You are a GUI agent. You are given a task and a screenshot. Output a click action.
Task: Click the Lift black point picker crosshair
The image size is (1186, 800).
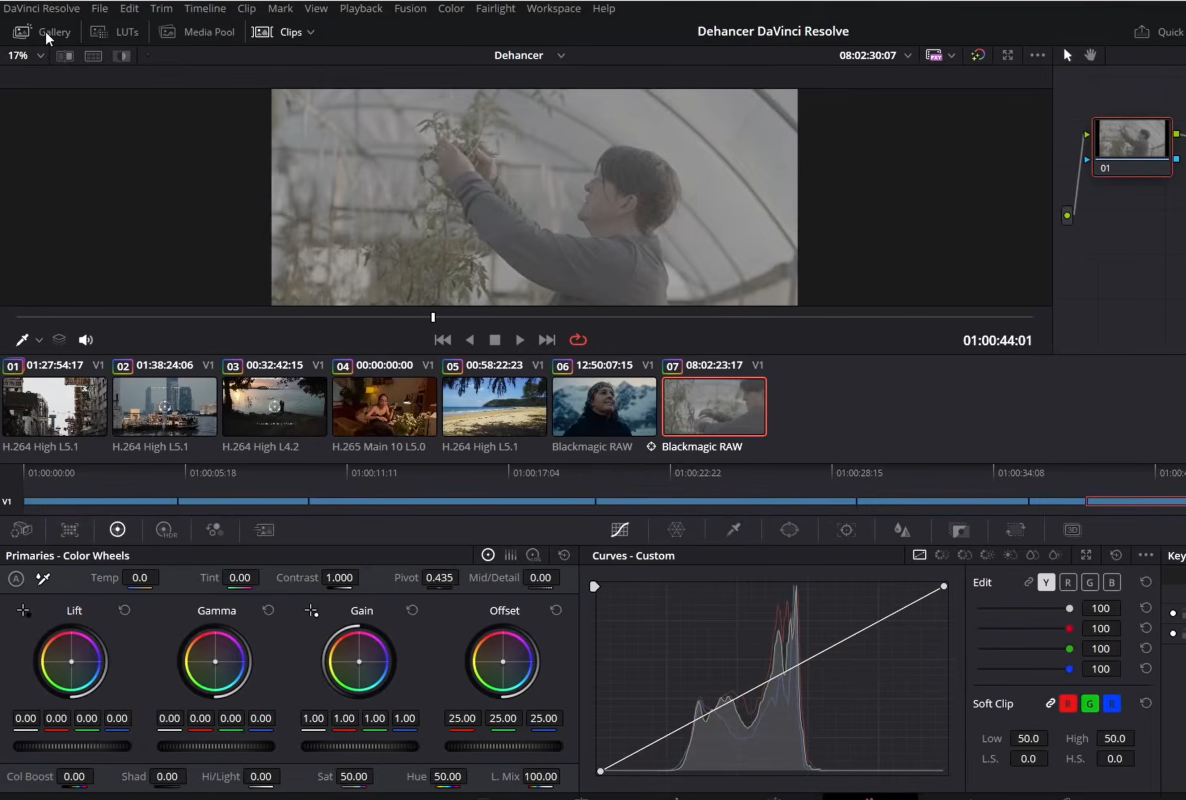(23, 610)
